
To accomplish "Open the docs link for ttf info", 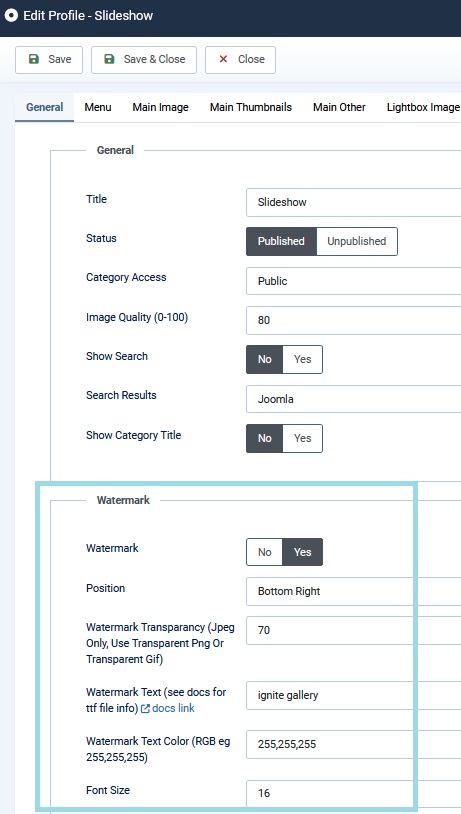I will point(173,709).
